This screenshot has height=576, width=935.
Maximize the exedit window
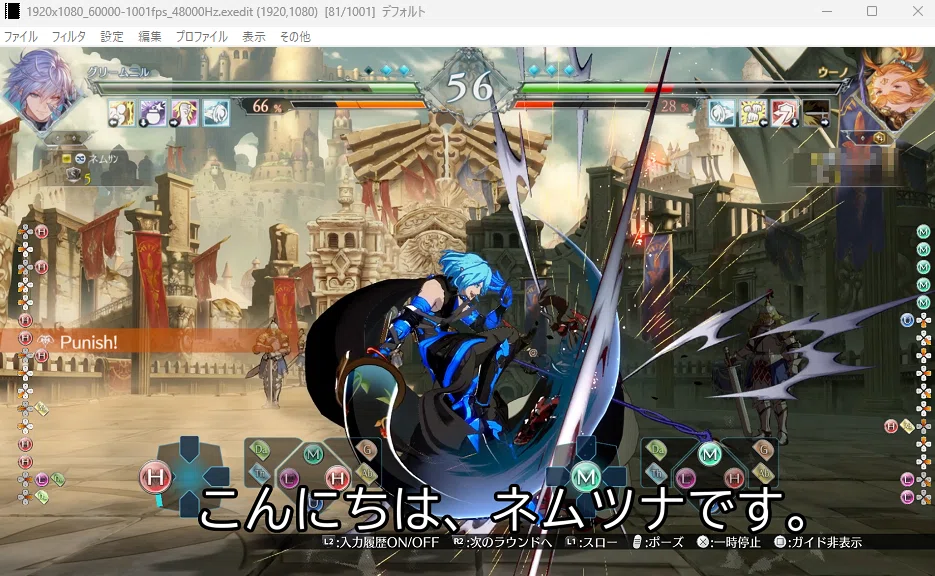click(872, 11)
